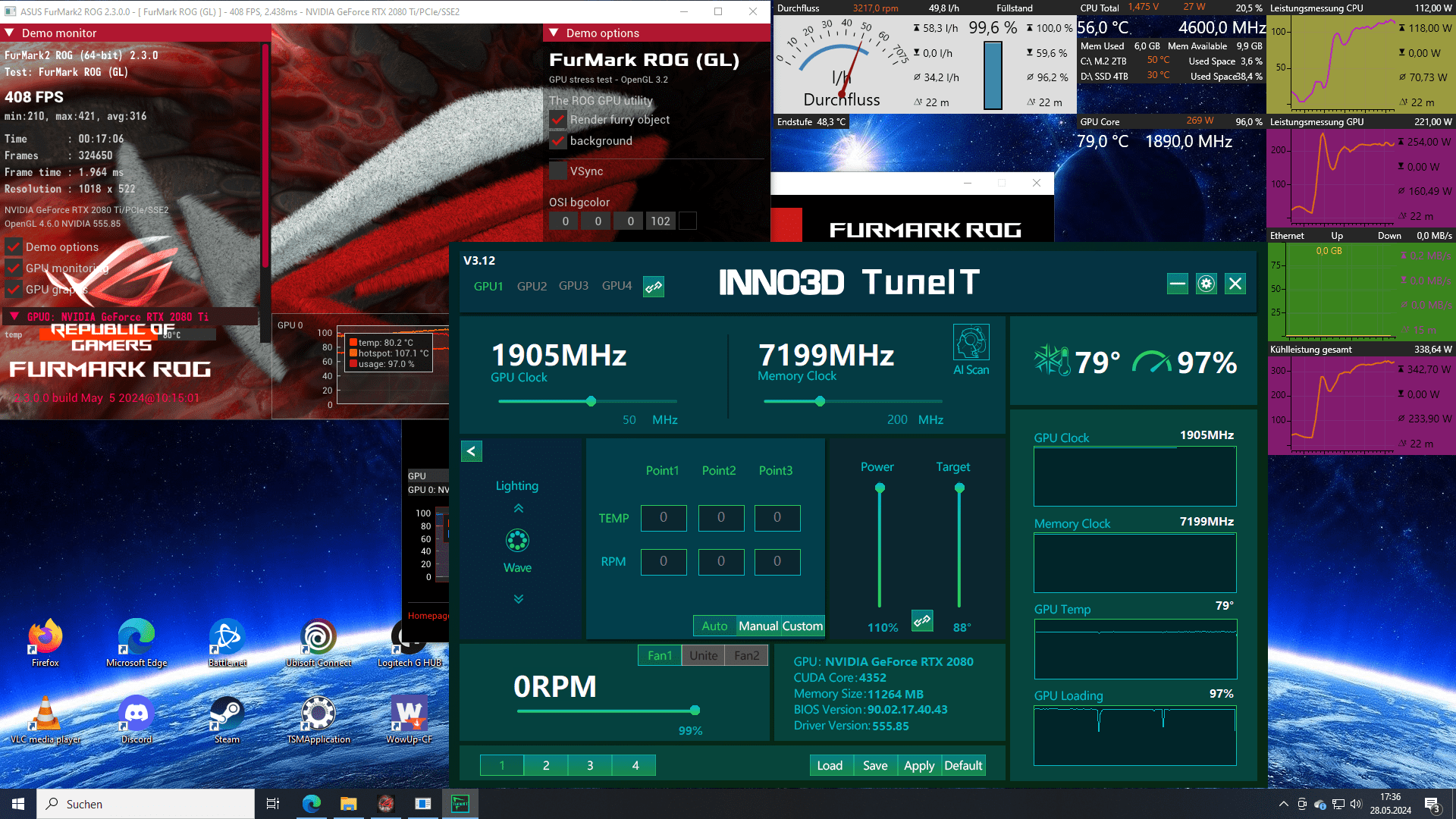Open Steam desktop shortcut

tap(227, 720)
